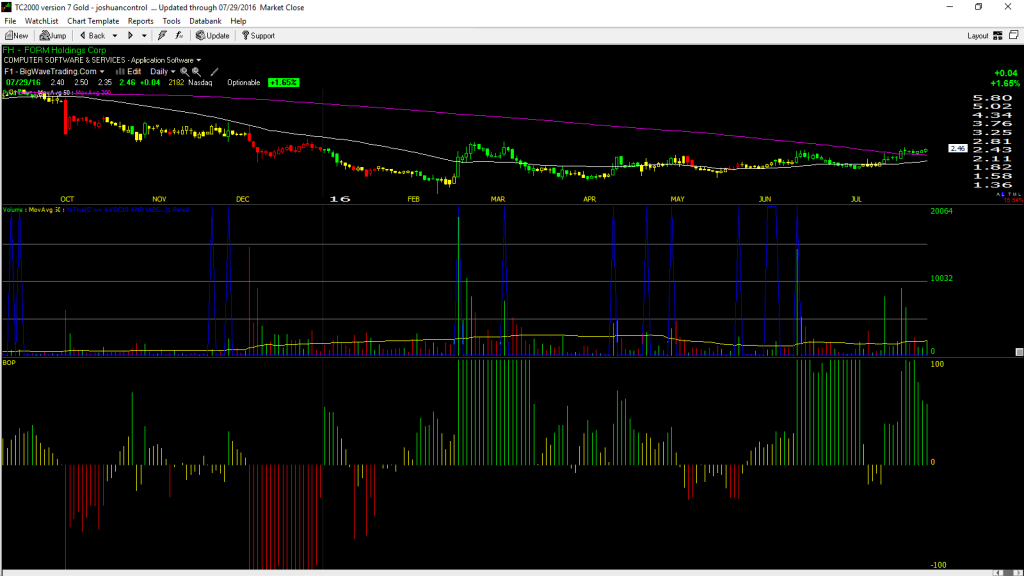
Task: Minimize the TC2000 window
Action: pos(950,7)
